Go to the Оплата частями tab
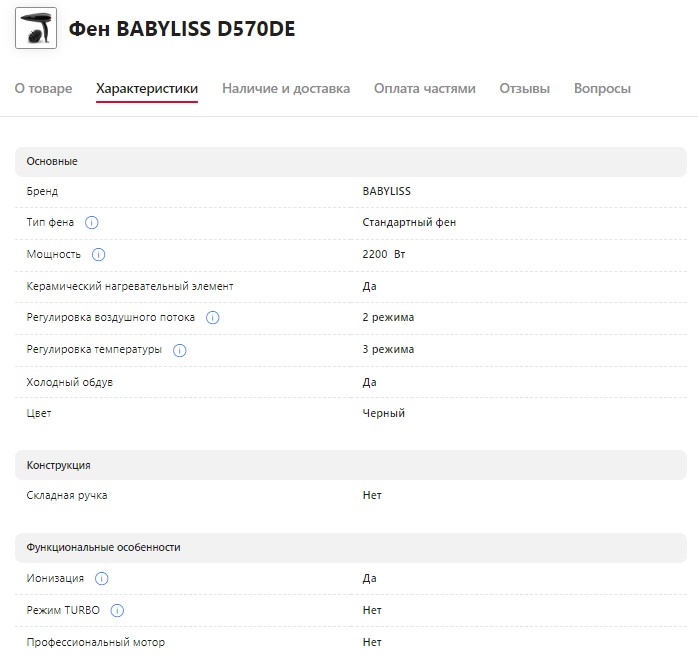Screen dimensions: 698x662 click(x=425, y=89)
